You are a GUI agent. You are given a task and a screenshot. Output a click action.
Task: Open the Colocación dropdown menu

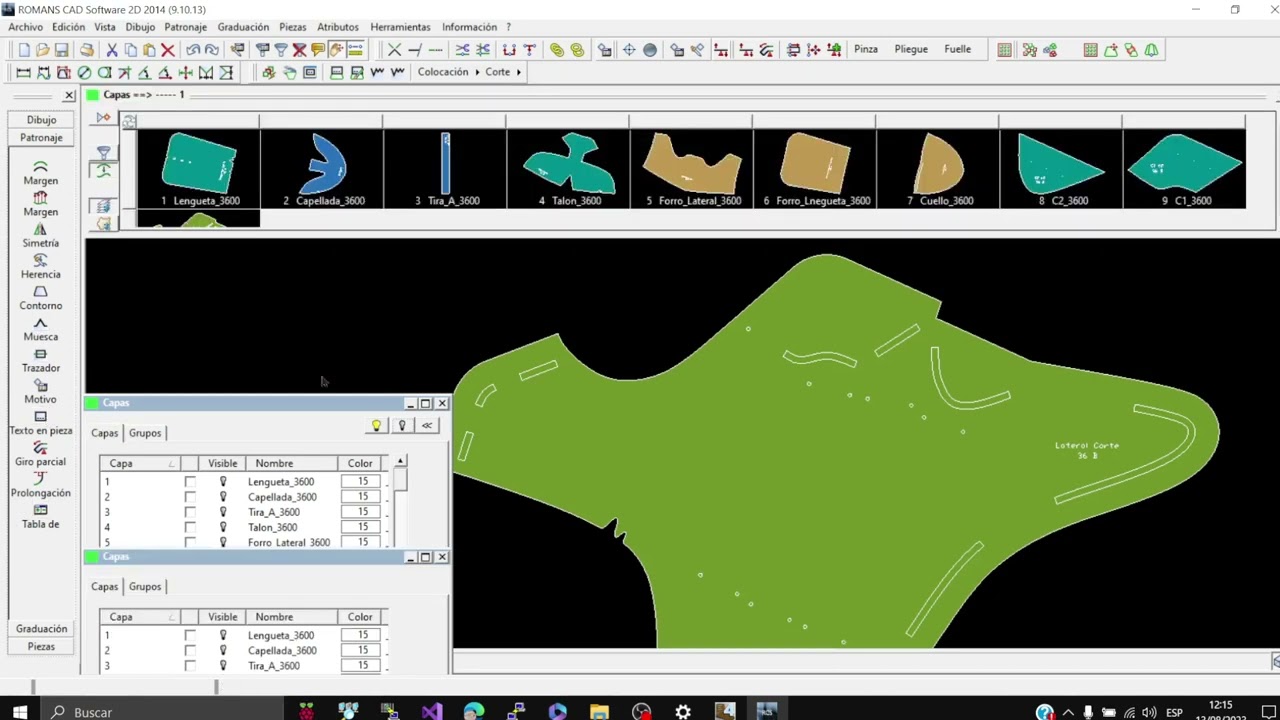[x=448, y=72]
